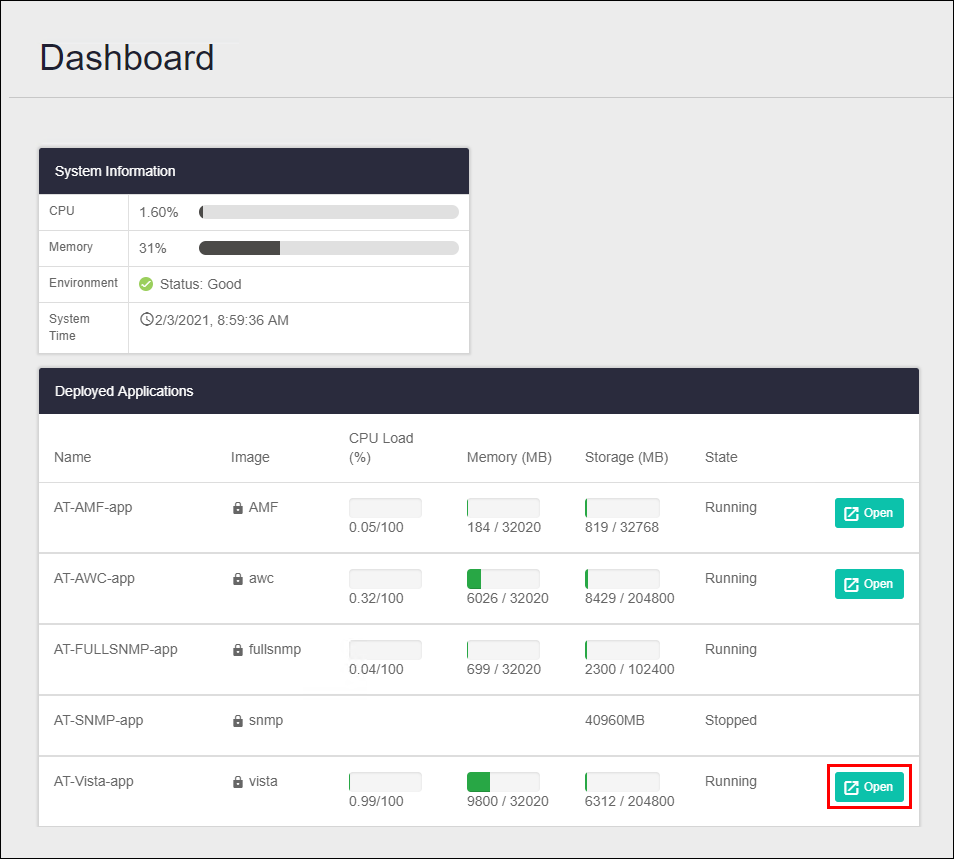The width and height of the screenshot is (954, 859).
Task: Click the lock icon beside awc image
Action: point(238,579)
